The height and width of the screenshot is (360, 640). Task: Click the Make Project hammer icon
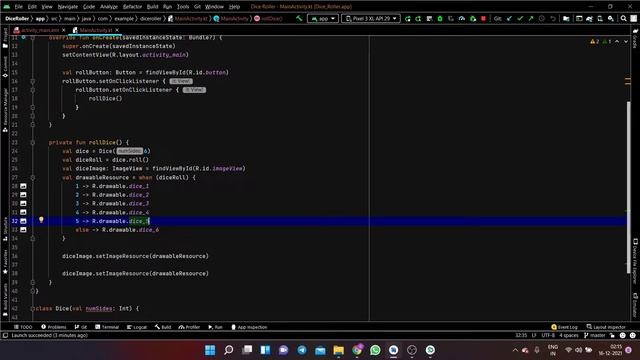tap(299, 18)
